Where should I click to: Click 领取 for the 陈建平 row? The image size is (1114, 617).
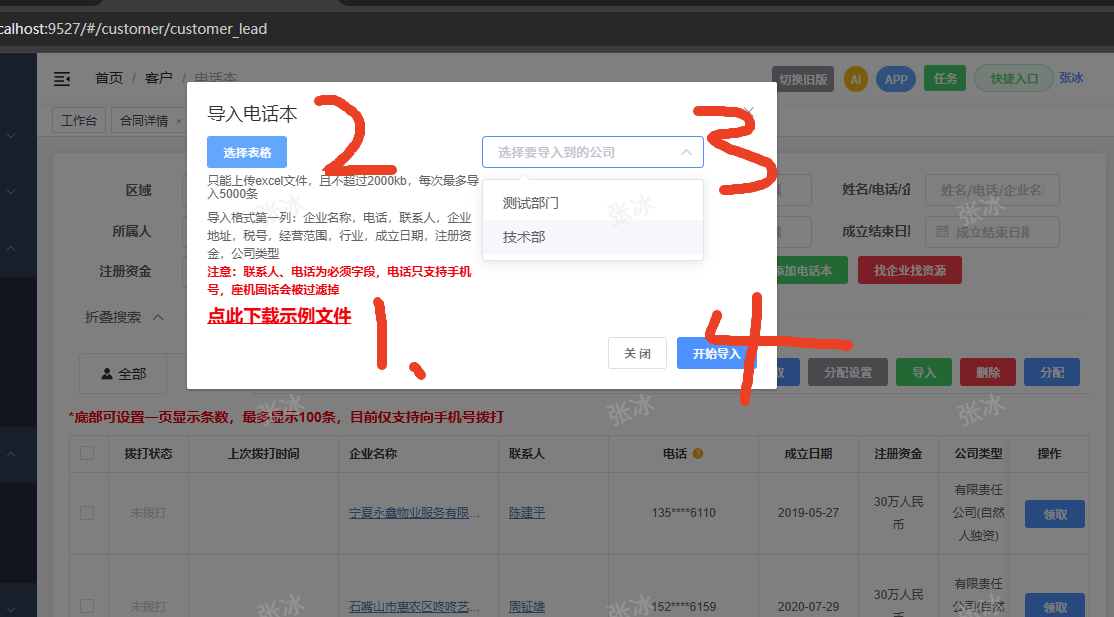[x=1055, y=514]
